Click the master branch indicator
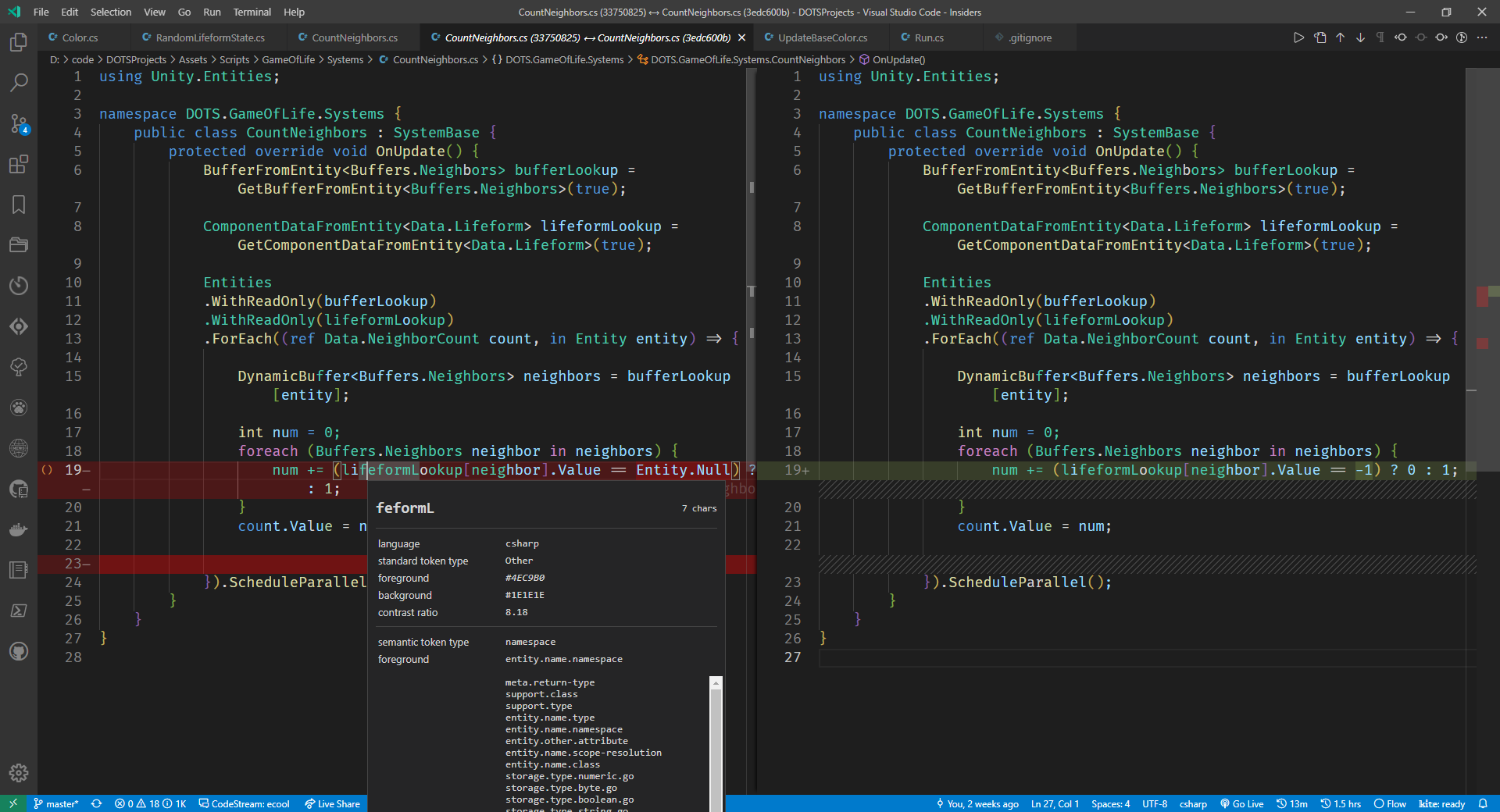This screenshot has width=1500, height=812. point(55,804)
